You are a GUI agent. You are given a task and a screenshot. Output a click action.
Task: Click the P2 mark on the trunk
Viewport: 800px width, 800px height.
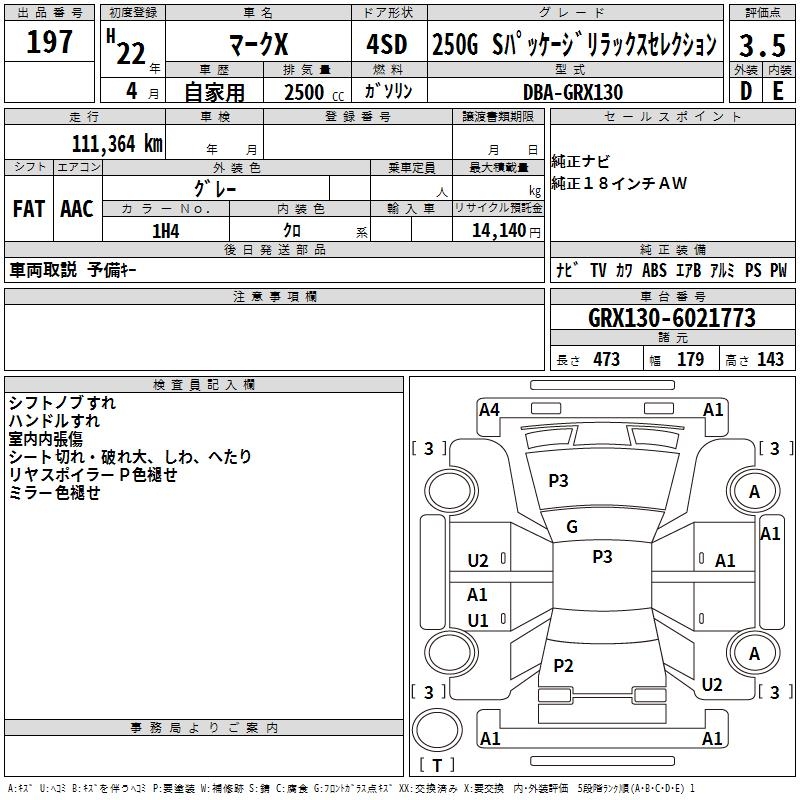pyautogui.click(x=564, y=666)
